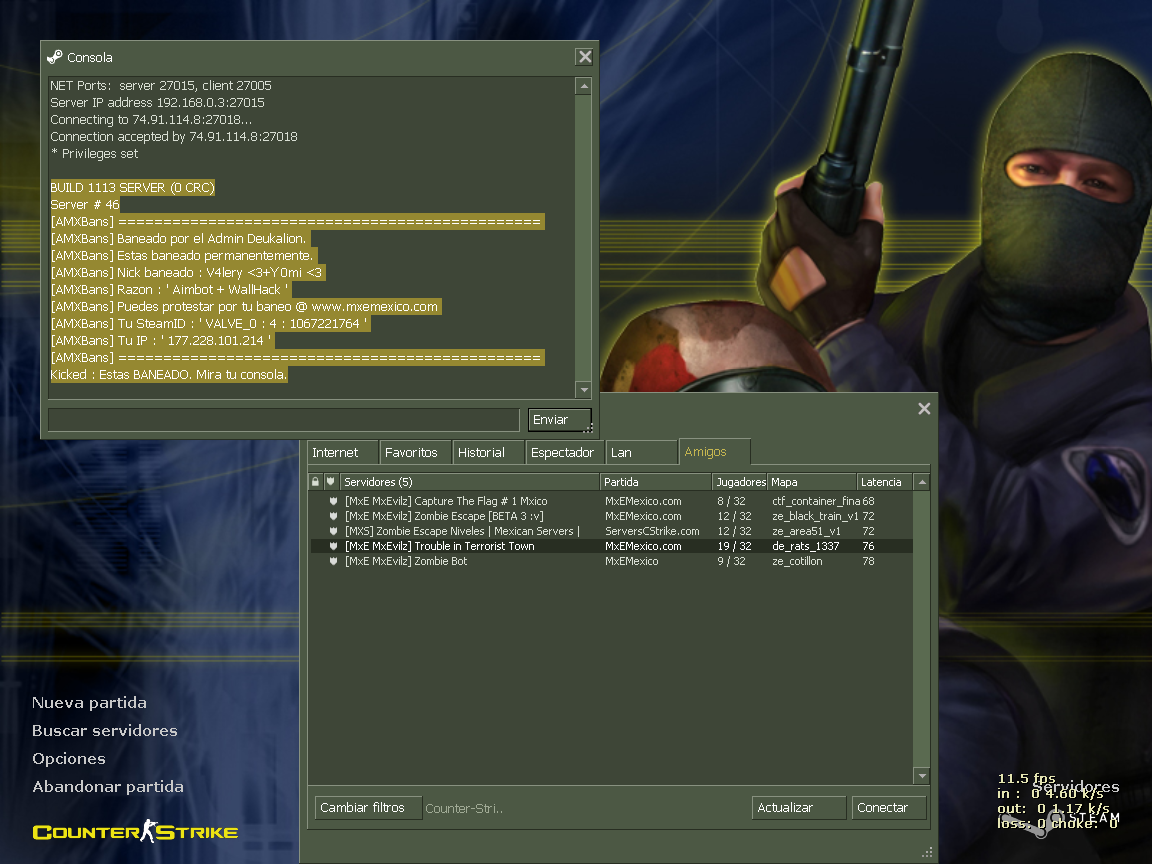
Task: Click the server list scroll-down arrow
Action: tap(922, 776)
